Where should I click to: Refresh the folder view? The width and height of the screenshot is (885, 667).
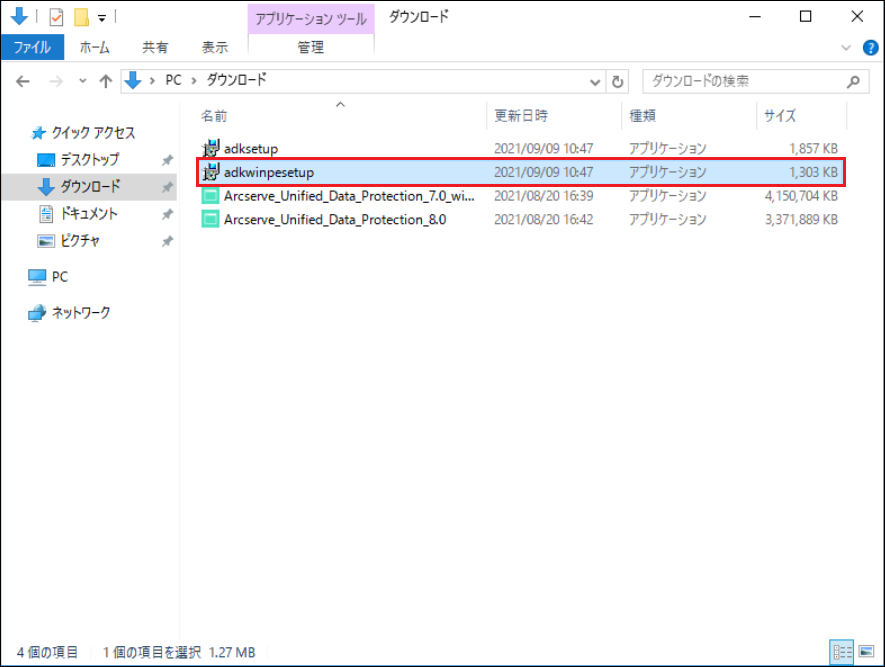tap(617, 82)
